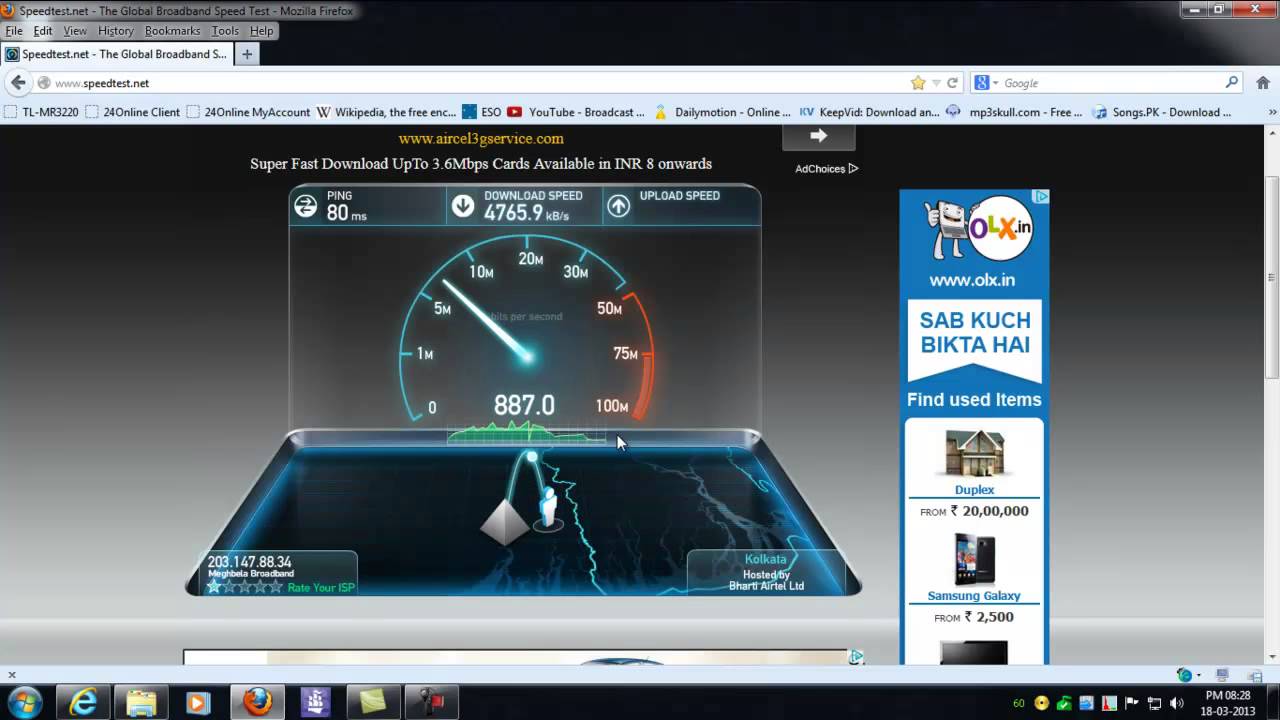Click the person figure on the map
Screen dimensions: 1280x720
click(x=548, y=508)
